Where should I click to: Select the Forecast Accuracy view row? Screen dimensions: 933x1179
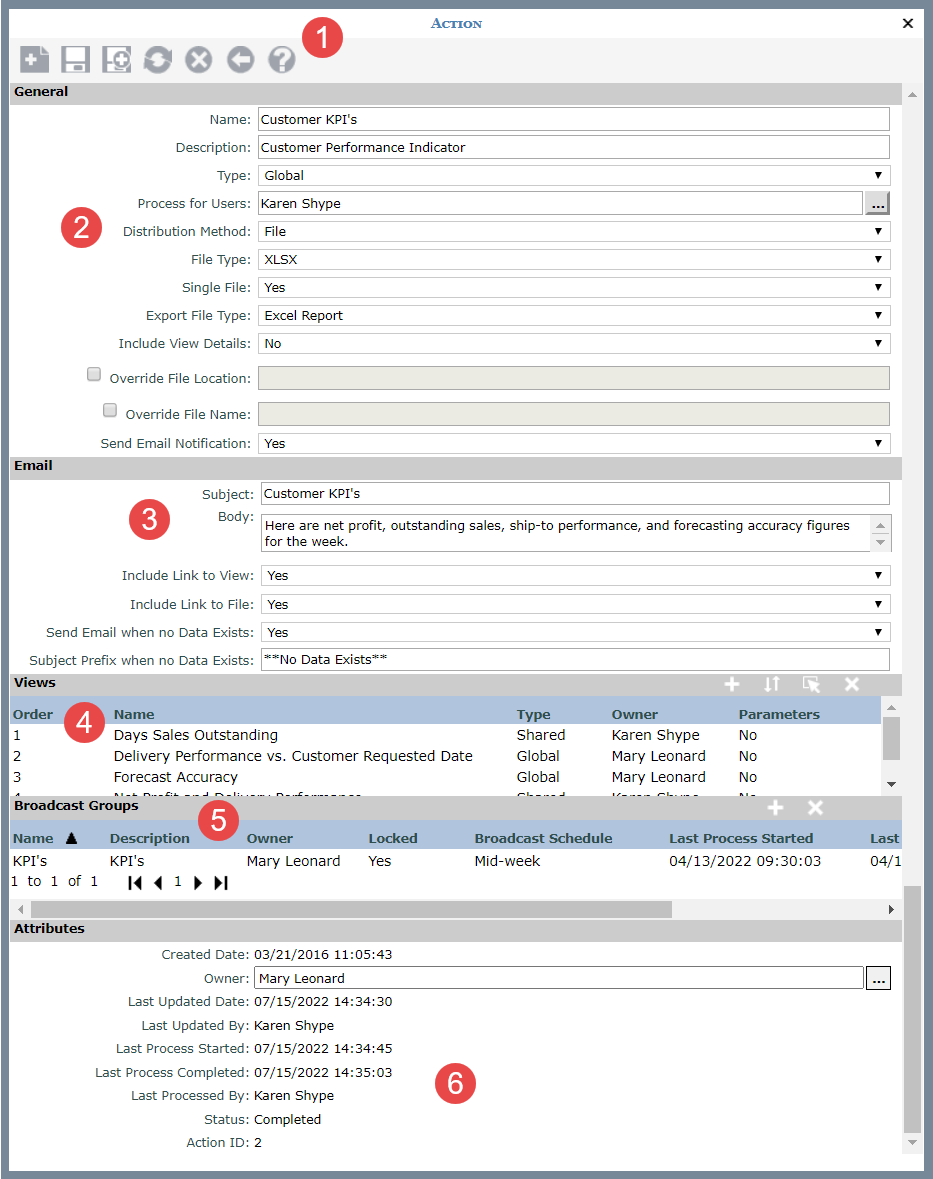pyautogui.click(x=445, y=777)
